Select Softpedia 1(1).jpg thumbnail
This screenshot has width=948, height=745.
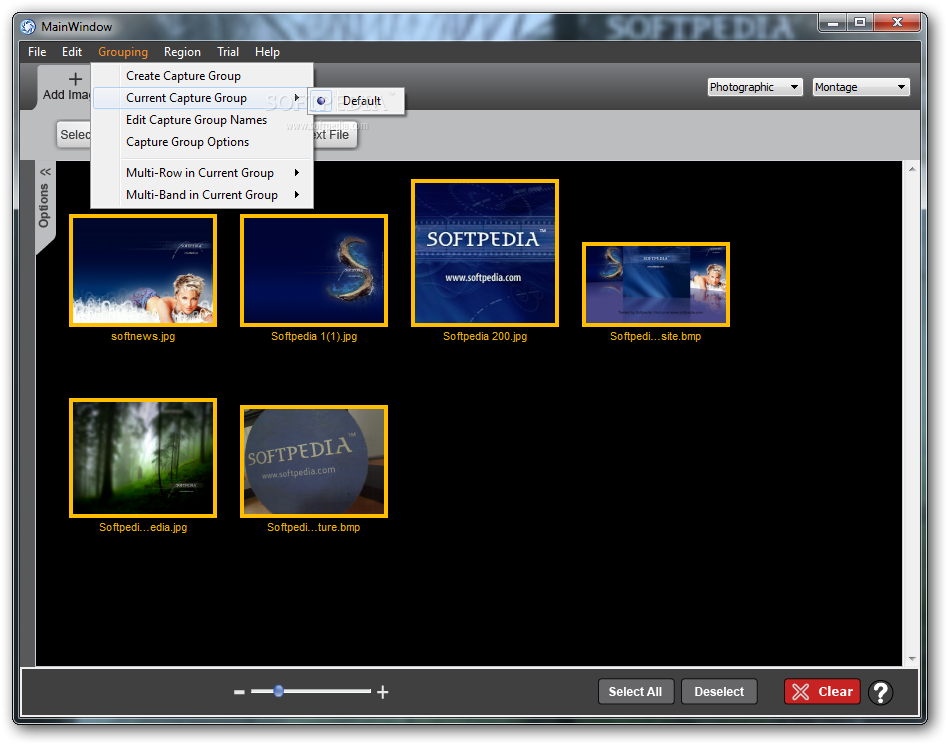[x=314, y=270]
